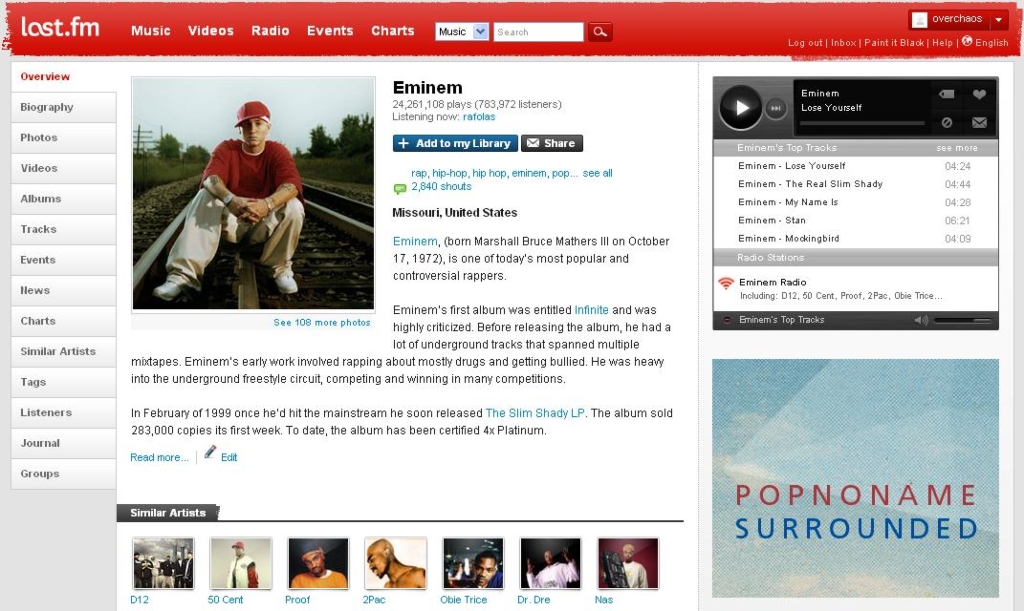Screen dimensions: 1024x611
Task: Skip to next track in player
Action: tap(775, 108)
